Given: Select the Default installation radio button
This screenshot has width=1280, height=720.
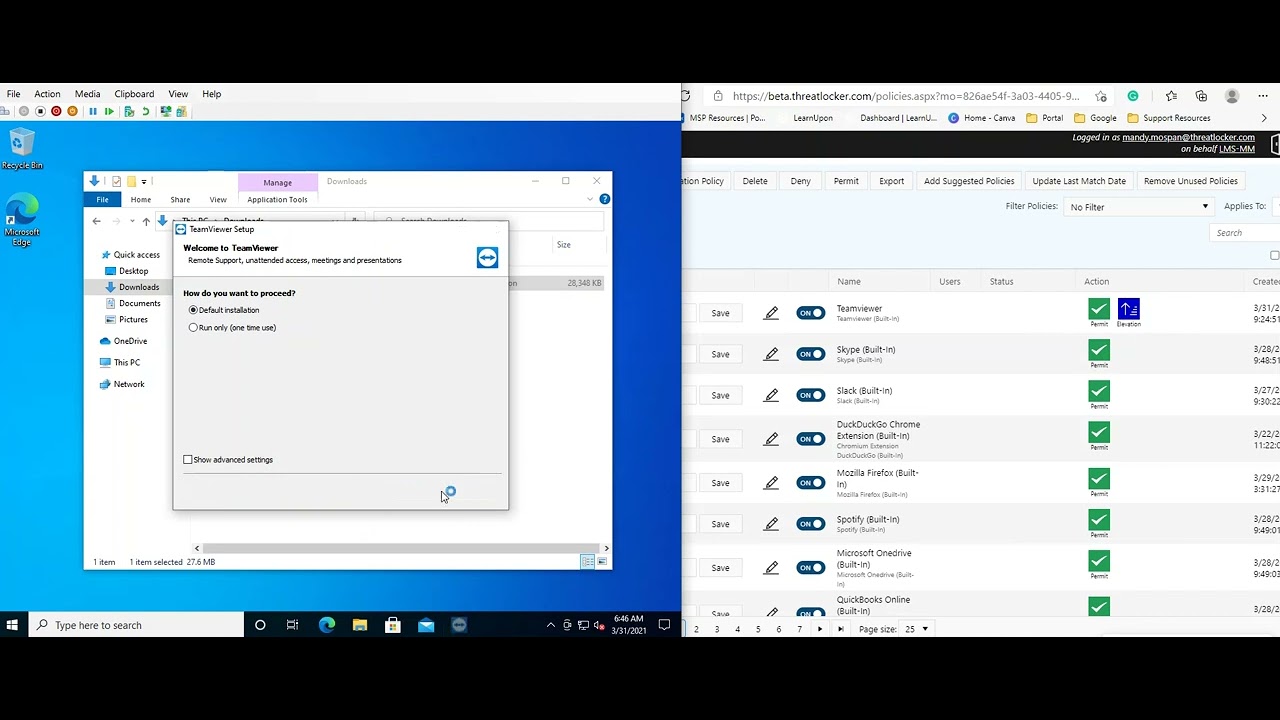Looking at the screenshot, I should [x=193, y=310].
